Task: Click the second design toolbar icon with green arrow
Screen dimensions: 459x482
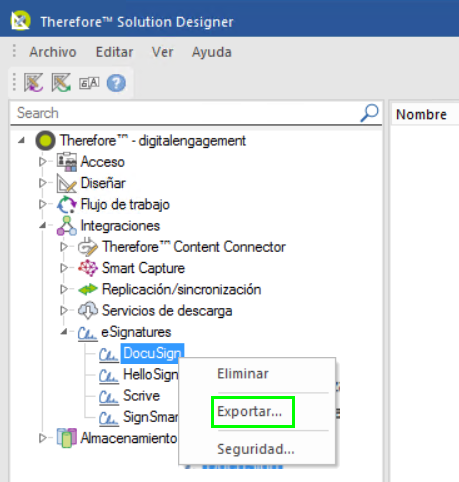Action: (61, 82)
